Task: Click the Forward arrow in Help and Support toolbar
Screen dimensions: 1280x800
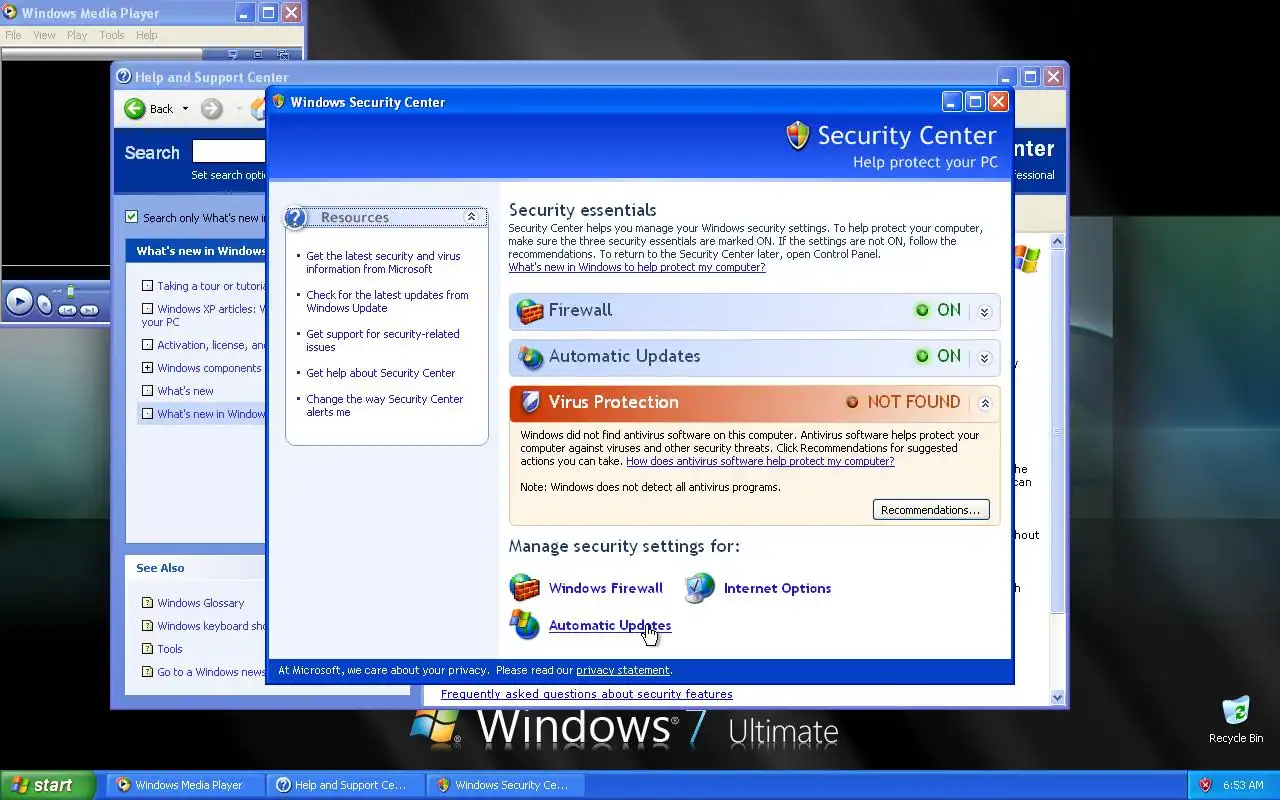Action: pos(211,109)
